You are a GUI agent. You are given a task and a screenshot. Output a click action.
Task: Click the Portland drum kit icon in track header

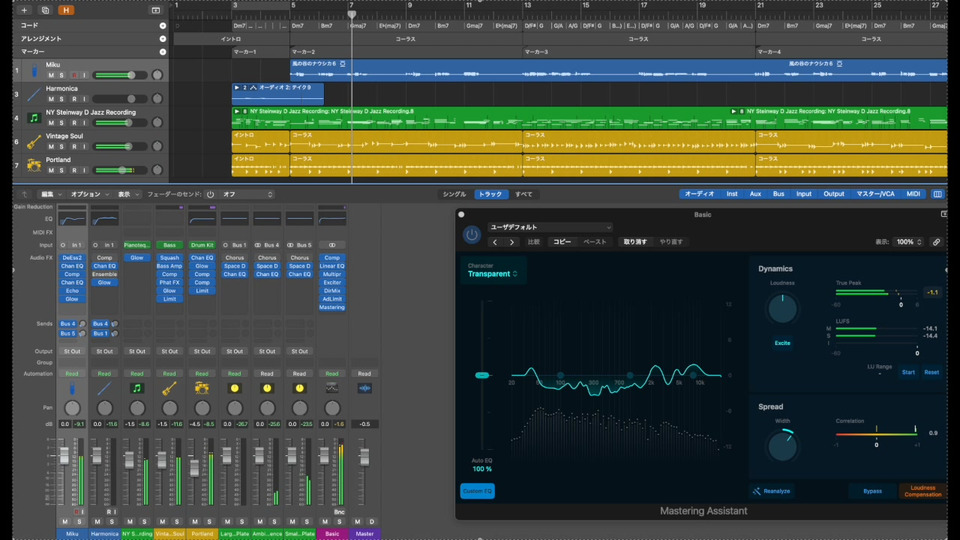[x=34, y=165]
